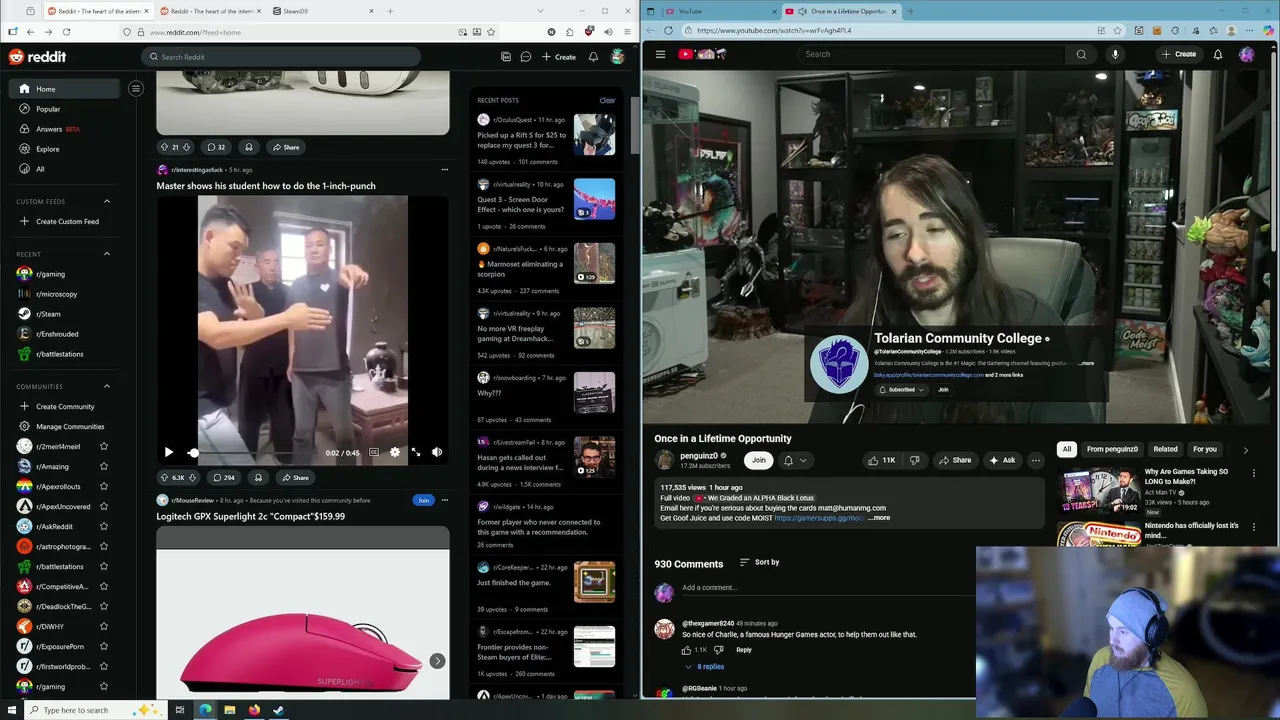The image size is (1280, 720).
Task: Bookmark page in Firefox address bar star
Action: pos(490,32)
